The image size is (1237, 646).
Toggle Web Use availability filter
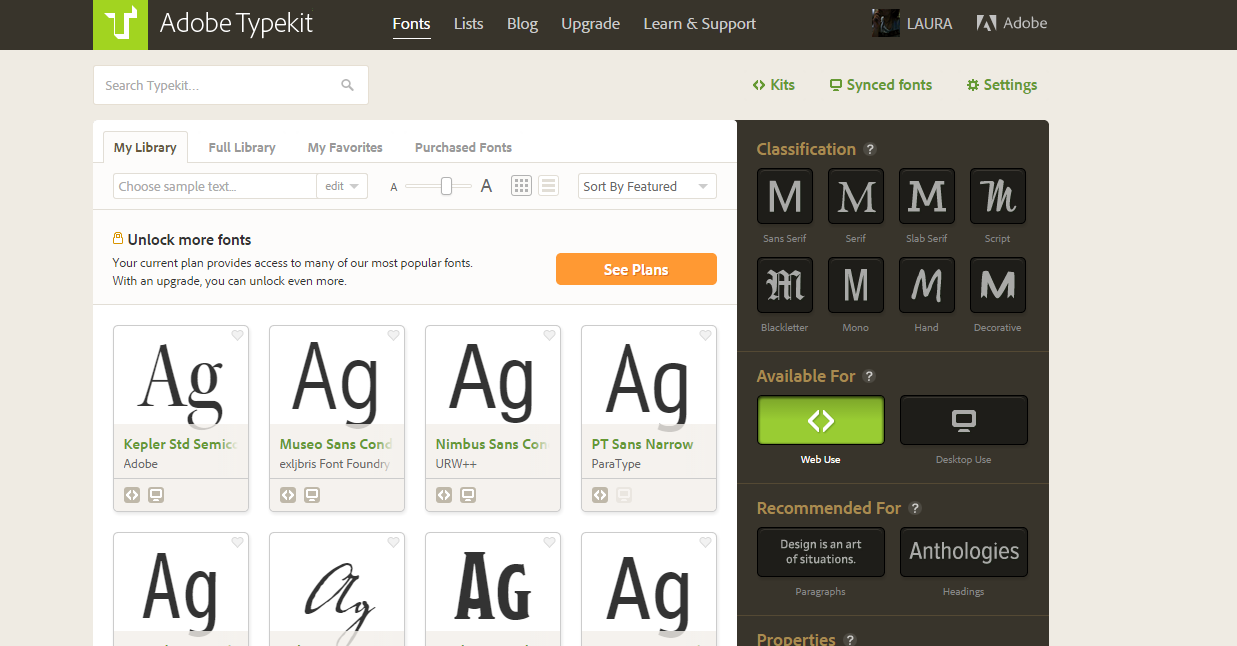821,420
